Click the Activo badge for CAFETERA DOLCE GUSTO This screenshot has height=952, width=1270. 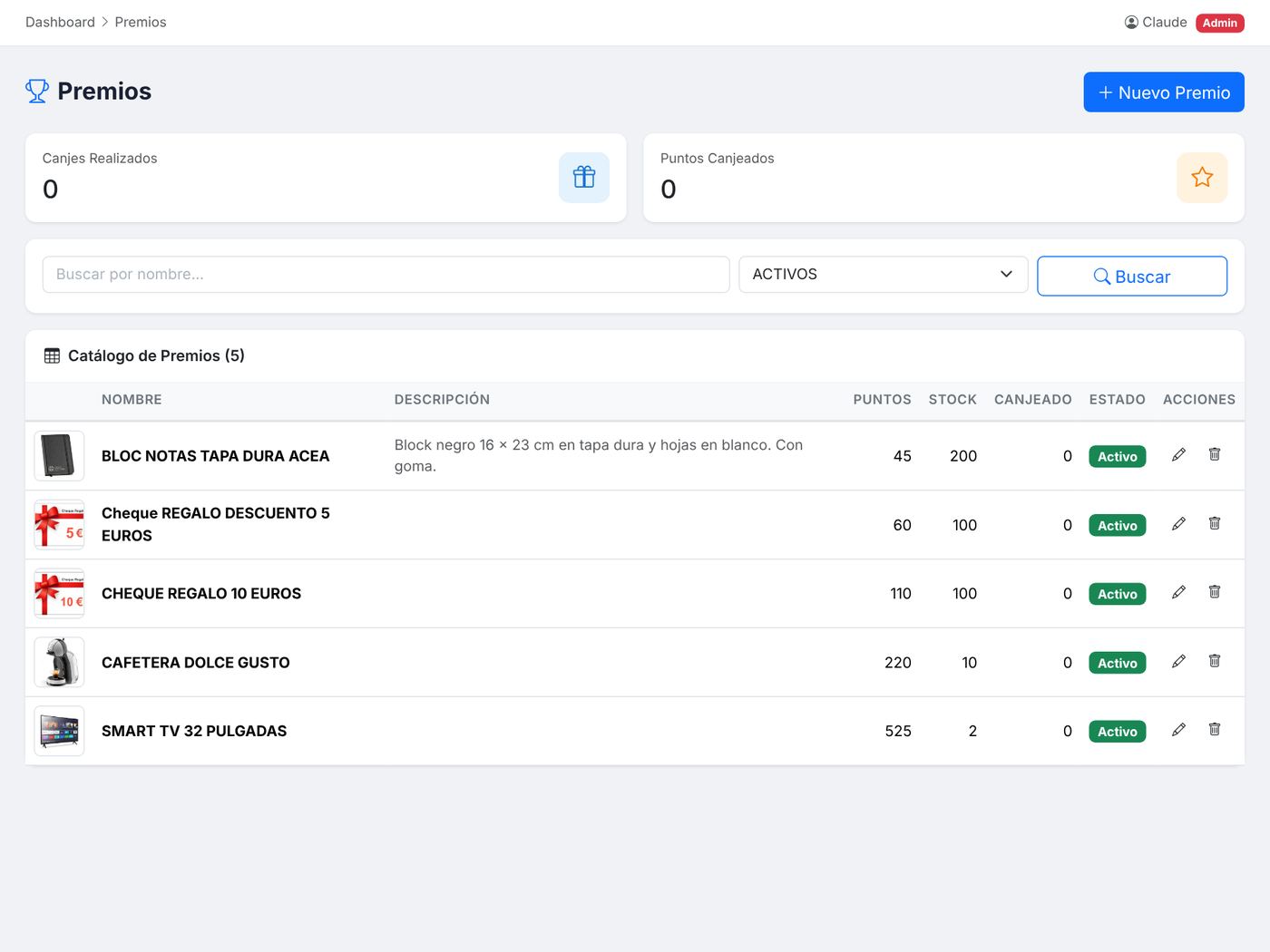point(1118,663)
